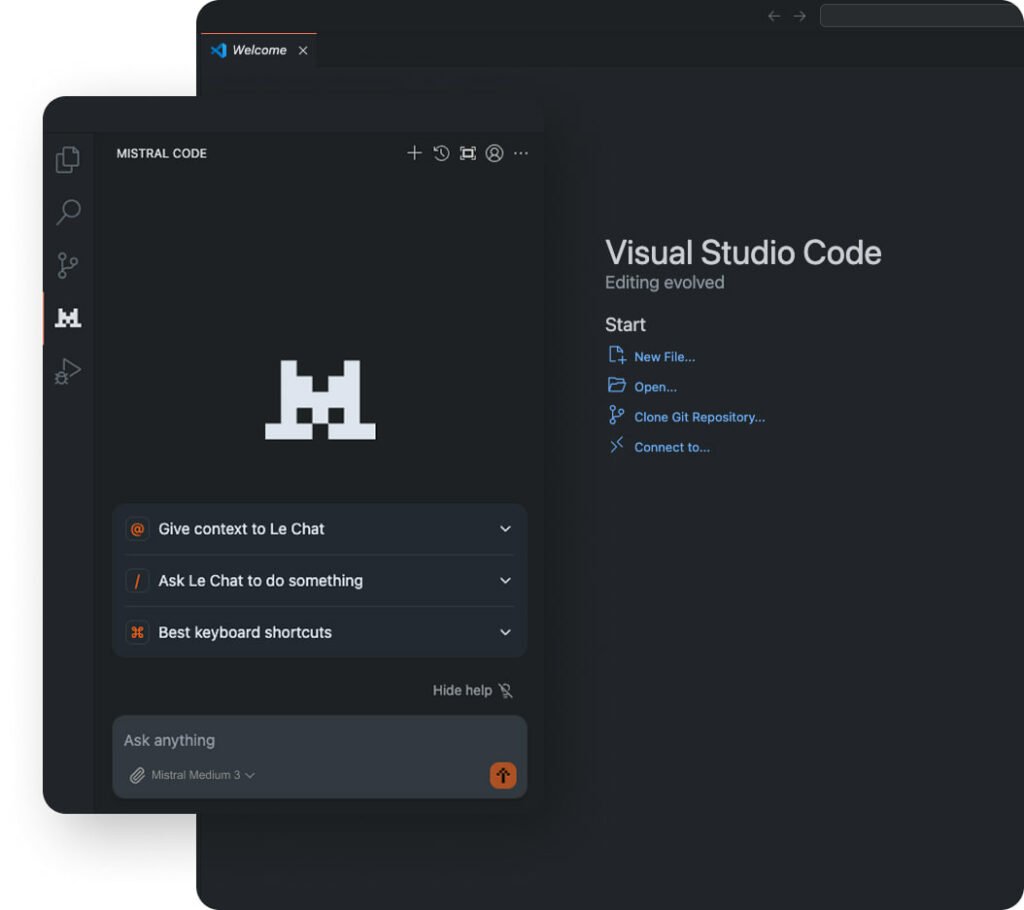The height and width of the screenshot is (910, 1024).
Task: Open the Run and Debug icon
Action: 67,371
